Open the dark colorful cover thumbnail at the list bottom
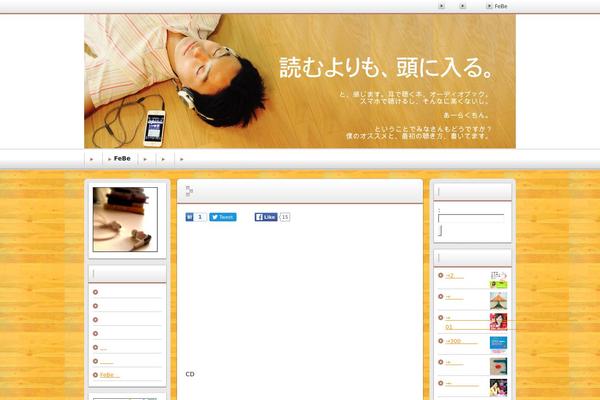The height and width of the screenshot is (400, 600). 498,387
